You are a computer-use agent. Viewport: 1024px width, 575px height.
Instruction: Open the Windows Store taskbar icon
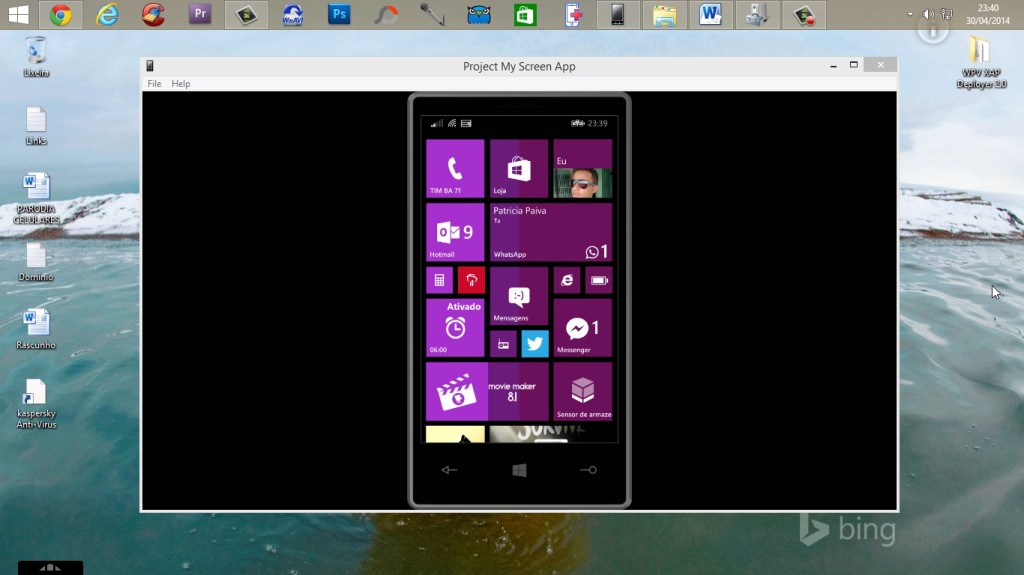click(525, 14)
